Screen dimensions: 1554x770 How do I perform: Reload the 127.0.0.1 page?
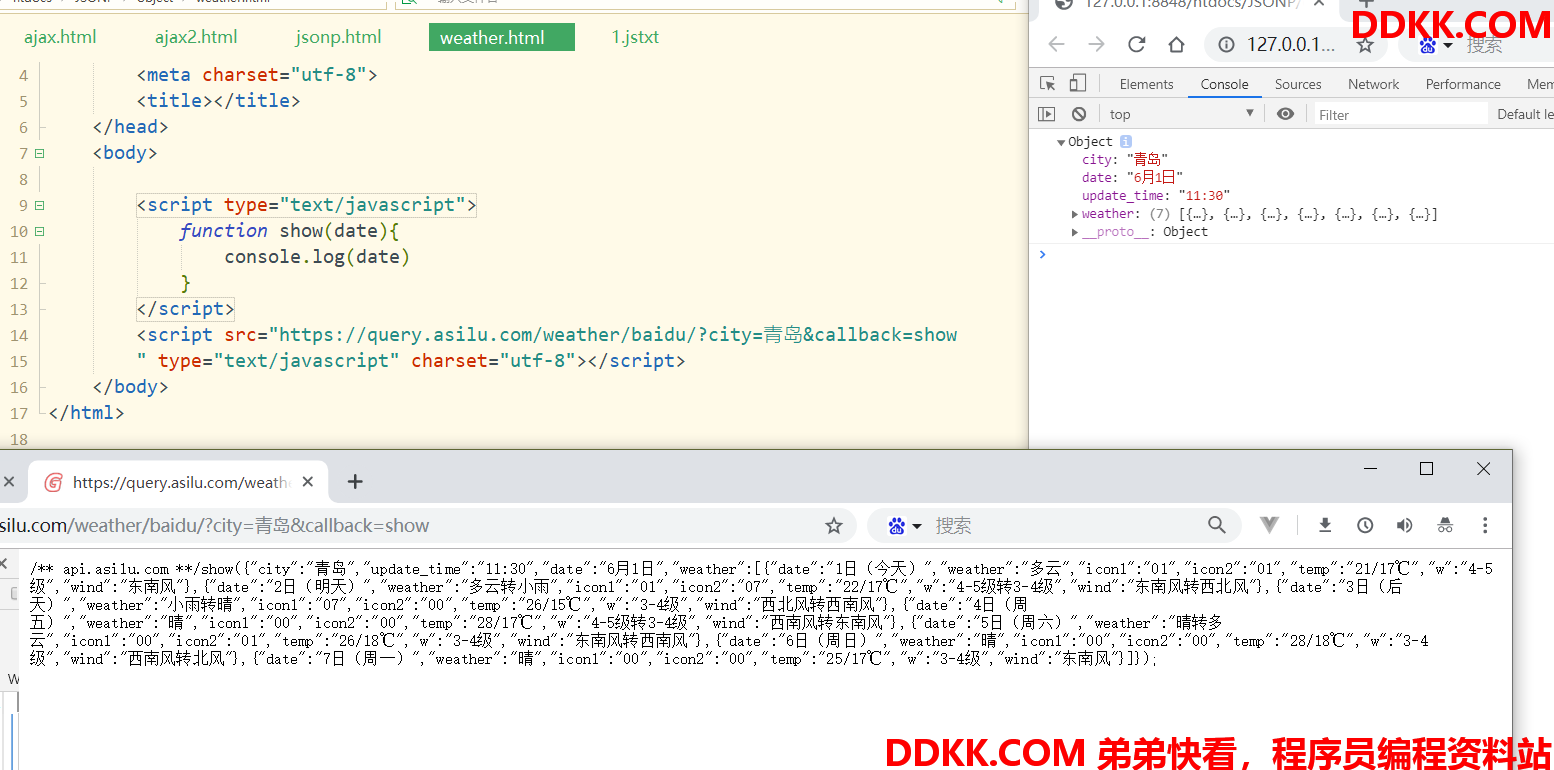click(x=1136, y=44)
